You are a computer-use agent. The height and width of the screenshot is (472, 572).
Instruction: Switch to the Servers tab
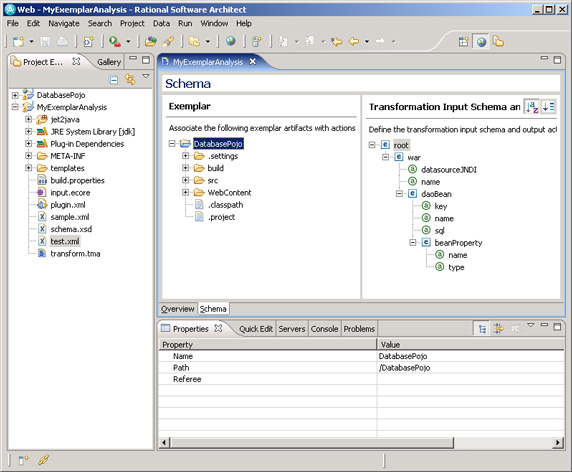[x=292, y=329]
